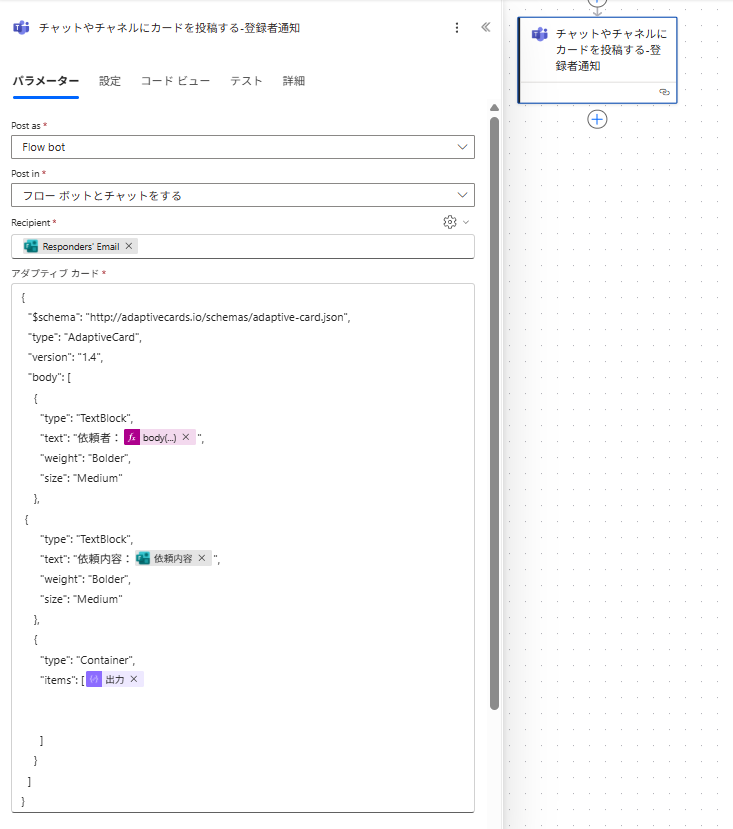Viewport: 733px width, 829px height.
Task: Open the three-dot more options menu
Action: [x=457, y=28]
